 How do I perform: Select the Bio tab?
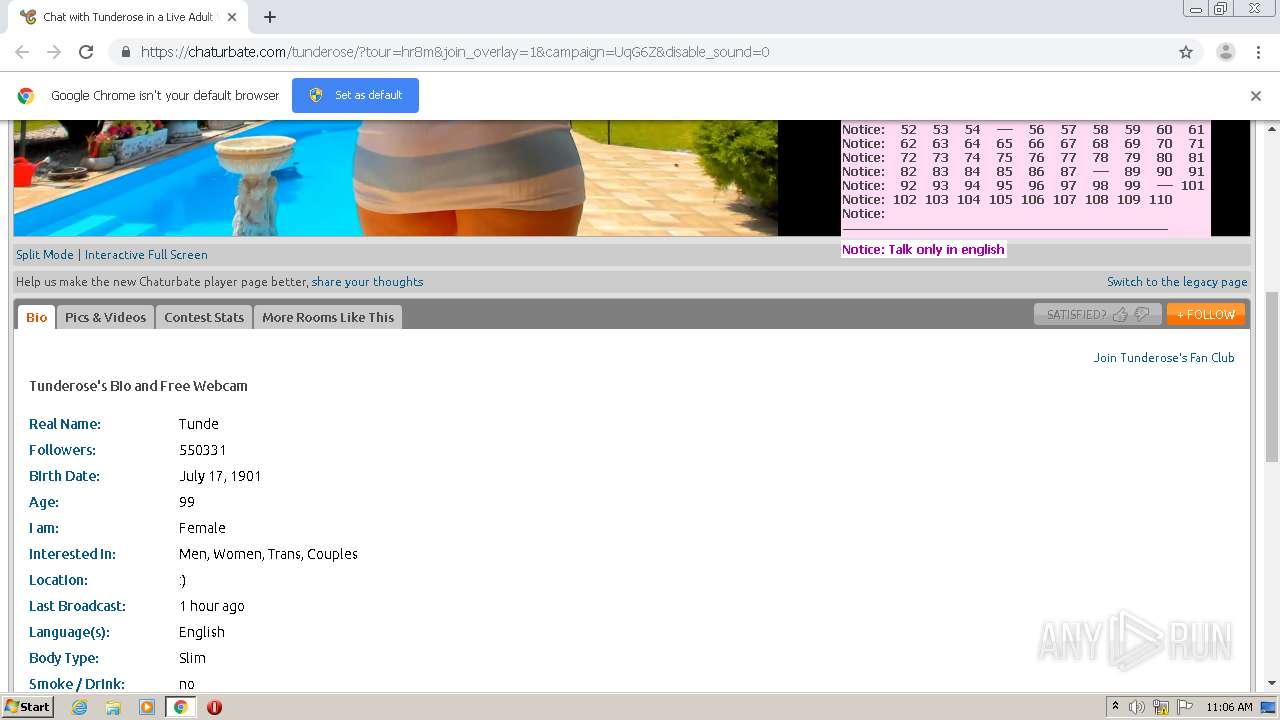tap(36, 317)
